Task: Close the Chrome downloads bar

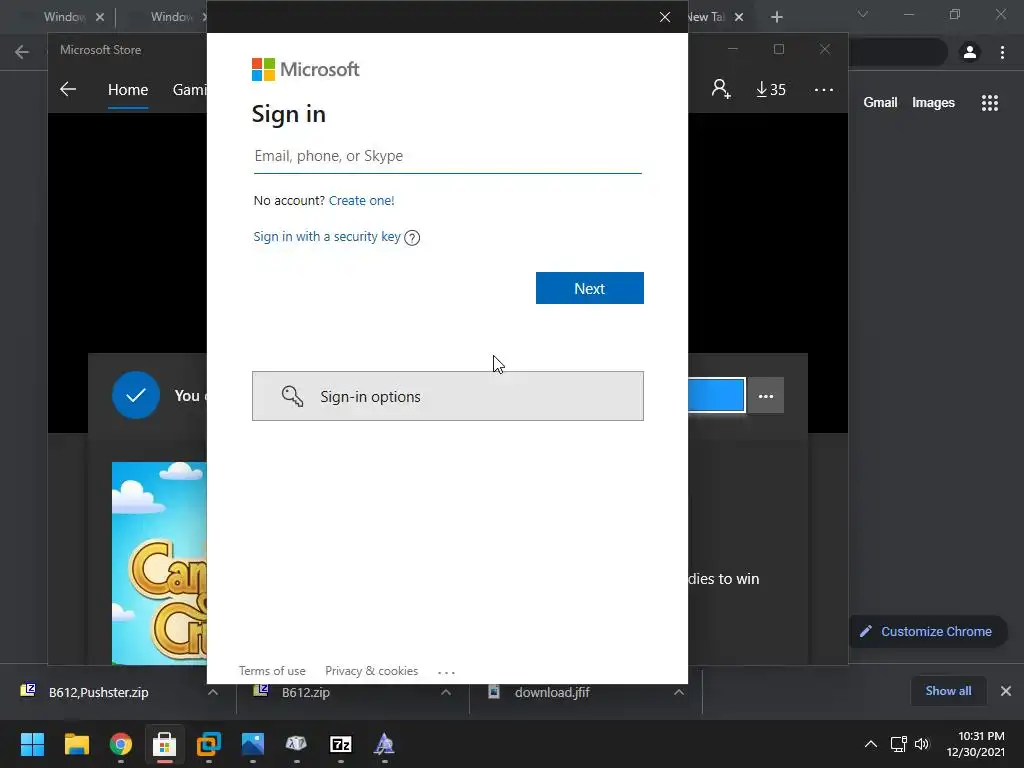Action: click(1006, 691)
